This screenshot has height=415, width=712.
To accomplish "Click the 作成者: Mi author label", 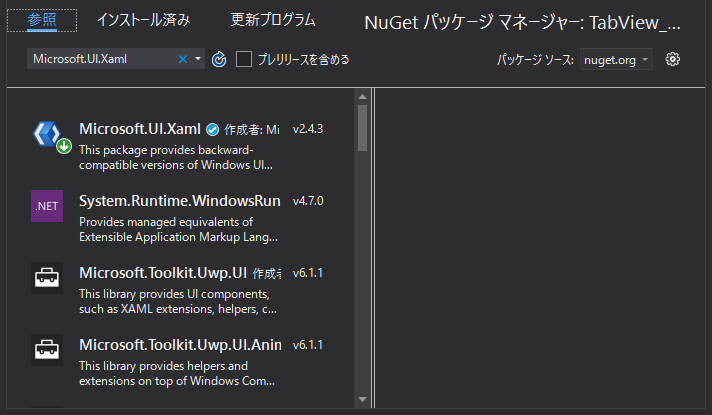I will tap(252, 130).
